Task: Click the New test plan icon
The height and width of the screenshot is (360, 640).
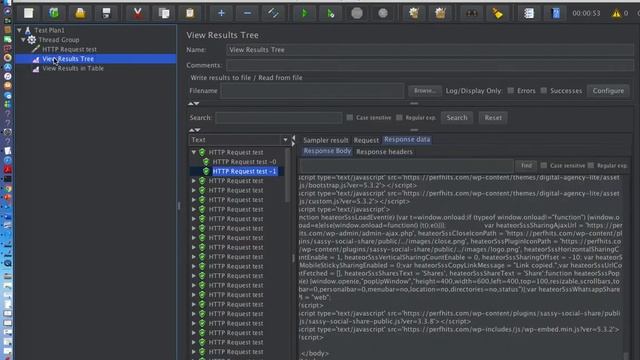Action: (x=28, y=13)
